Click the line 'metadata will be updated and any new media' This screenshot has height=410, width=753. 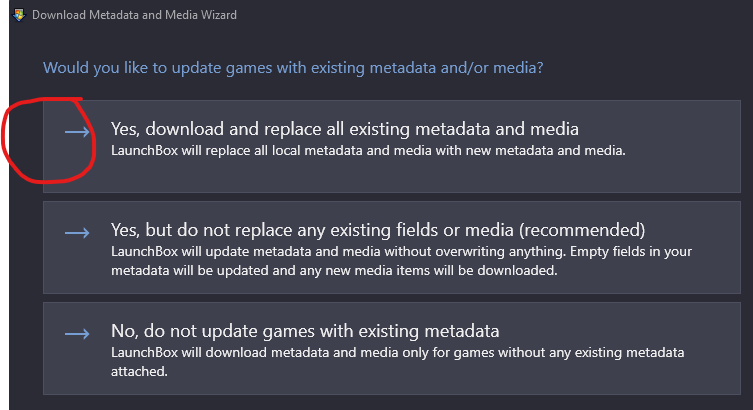tap(334, 271)
